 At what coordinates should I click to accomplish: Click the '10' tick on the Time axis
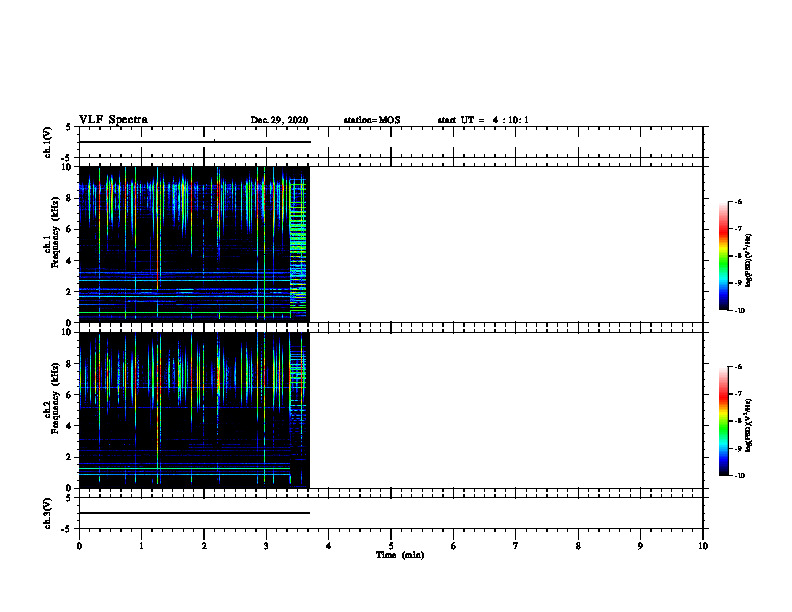(x=703, y=546)
